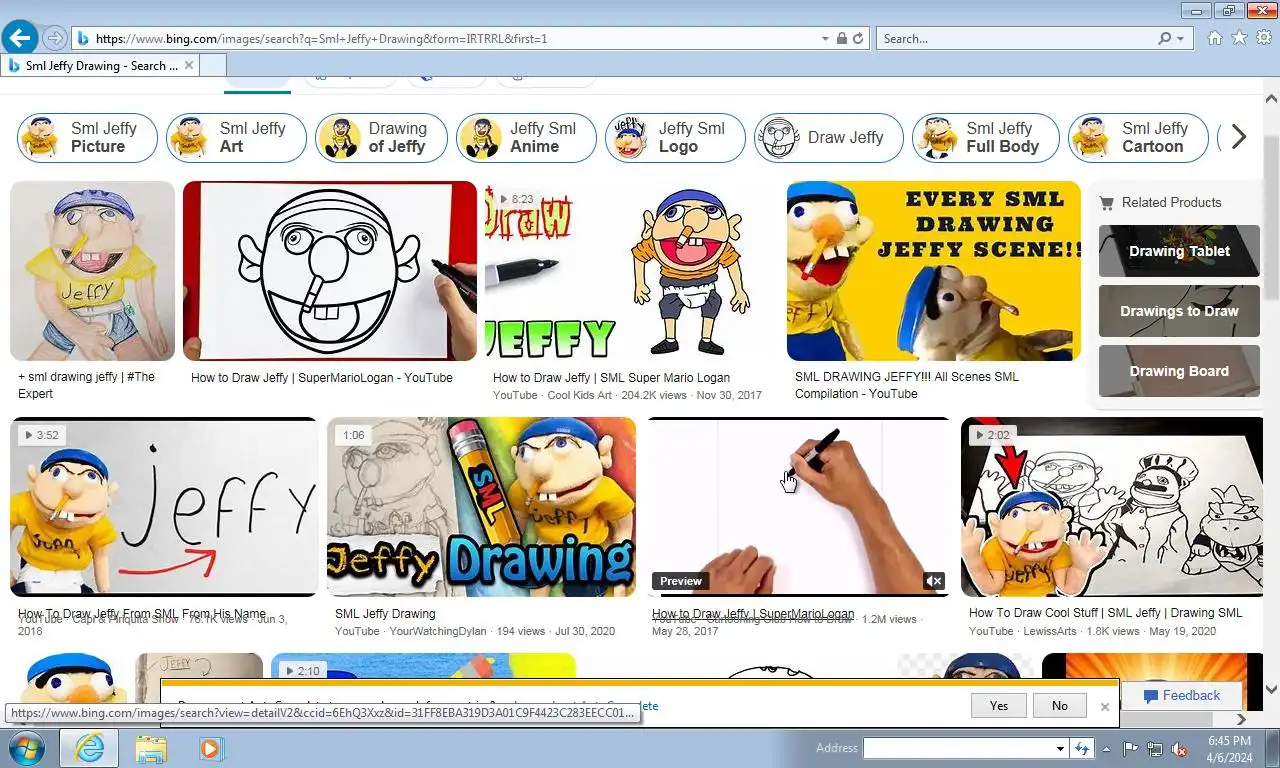
Task: Open a new blank tab
Action: [212, 65]
